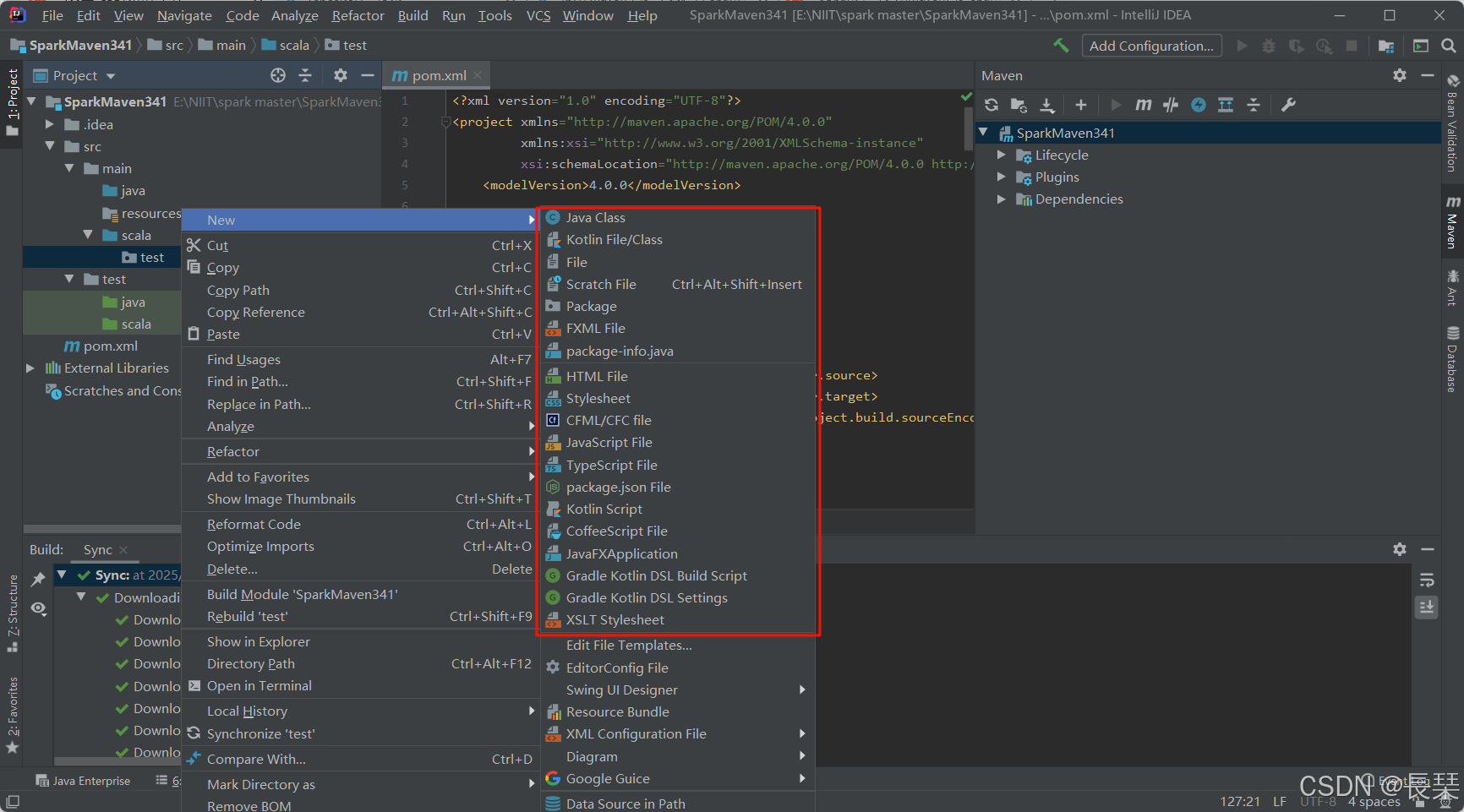Click the locate/scroll-from-source target icon in Project panel
Image resolution: width=1464 pixels, height=812 pixels.
[x=278, y=75]
